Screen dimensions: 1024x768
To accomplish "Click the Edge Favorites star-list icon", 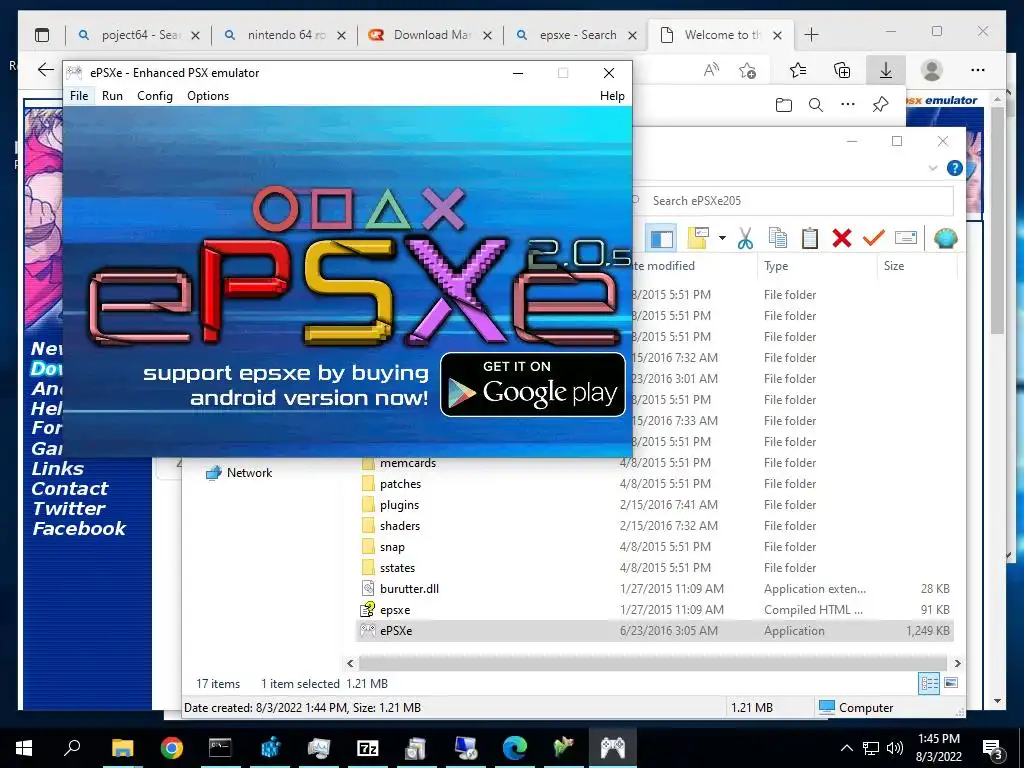I will [x=797, y=70].
